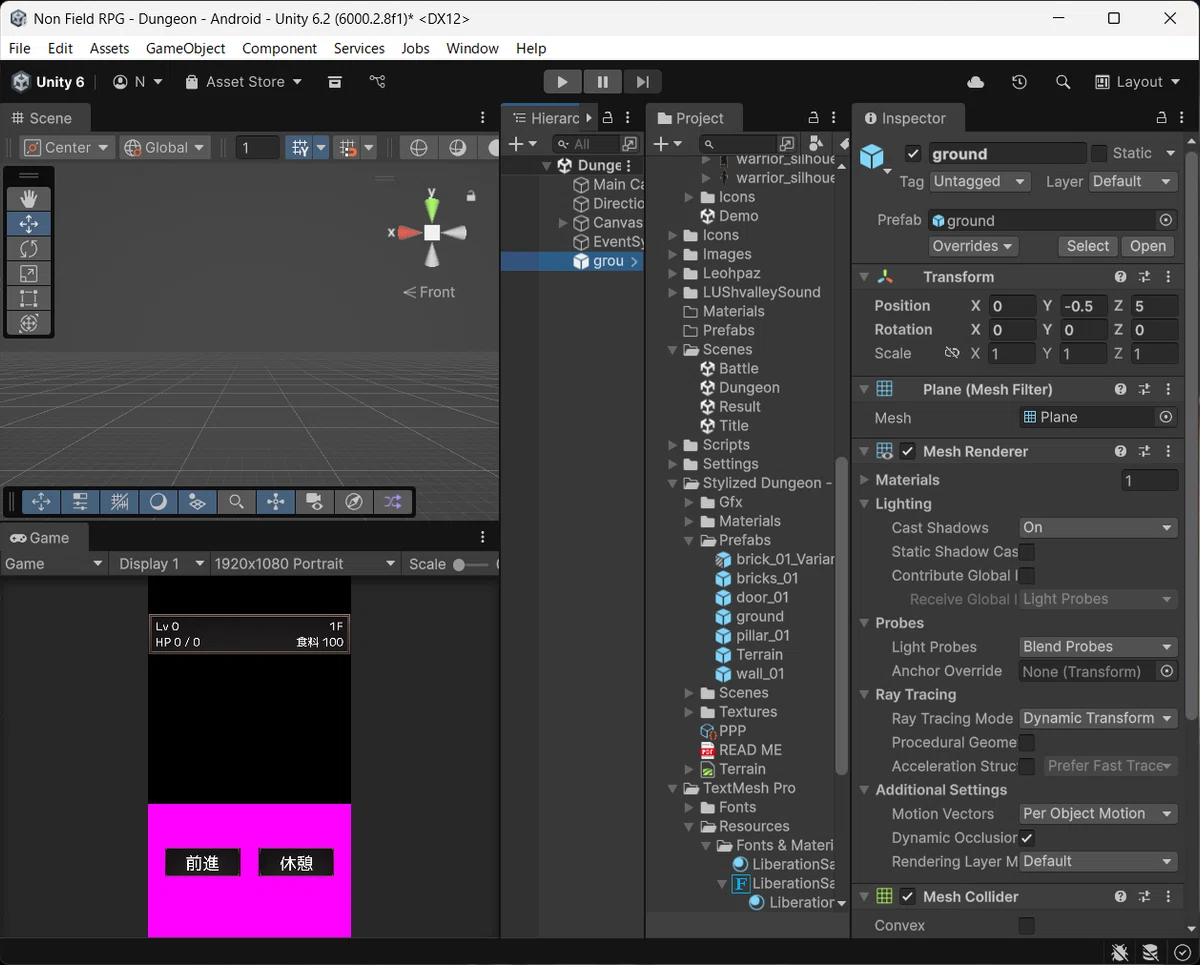Click the camera overlay icon in Scene
Viewport: 1200px width, 965px height.
click(x=314, y=502)
